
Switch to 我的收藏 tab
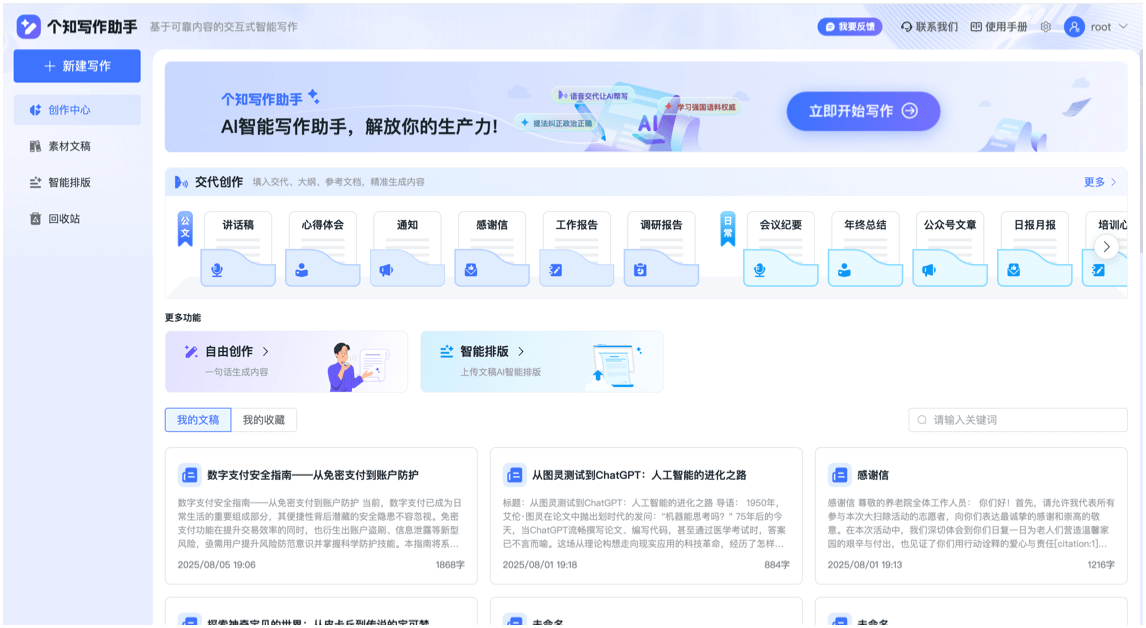264,420
